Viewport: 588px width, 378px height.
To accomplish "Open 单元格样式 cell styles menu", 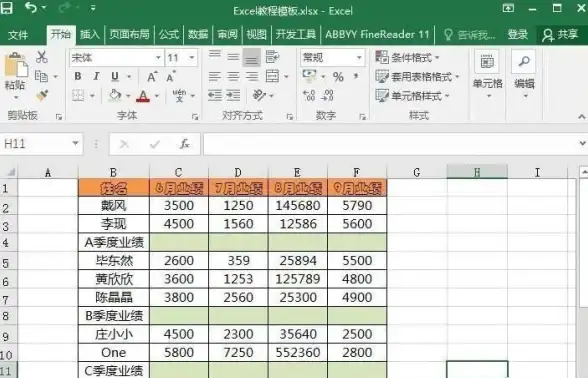I will tap(412, 96).
